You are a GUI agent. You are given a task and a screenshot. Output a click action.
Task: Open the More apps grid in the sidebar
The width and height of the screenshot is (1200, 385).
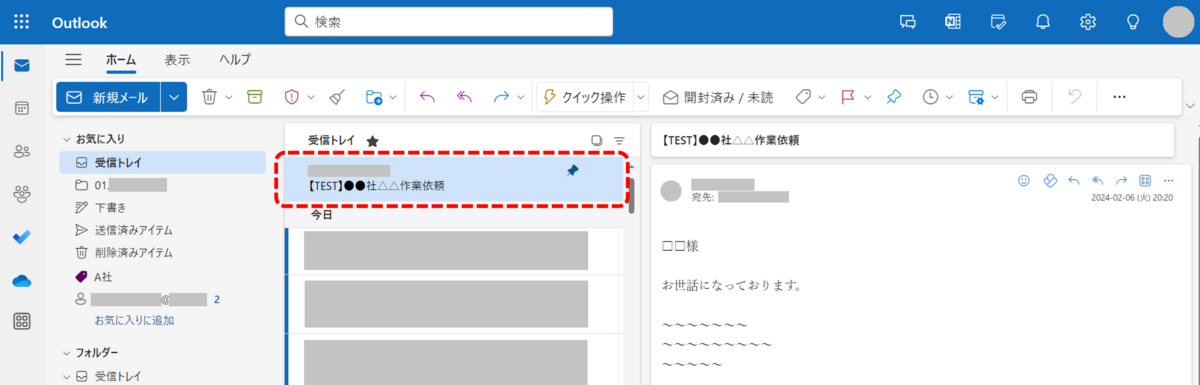pyautogui.click(x=21, y=322)
